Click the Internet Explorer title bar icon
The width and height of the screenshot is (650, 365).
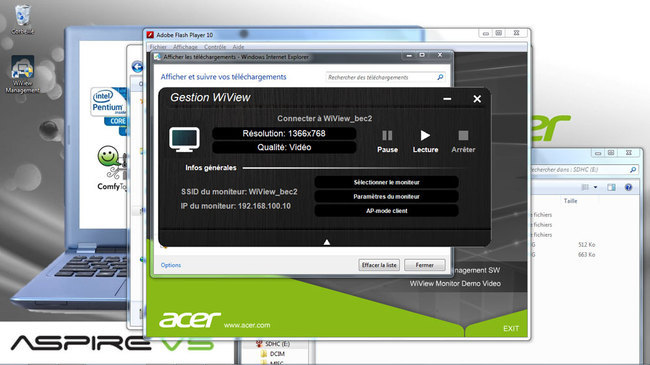[158, 57]
